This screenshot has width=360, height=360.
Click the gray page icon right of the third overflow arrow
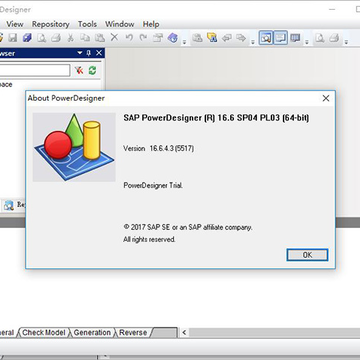[320, 38]
